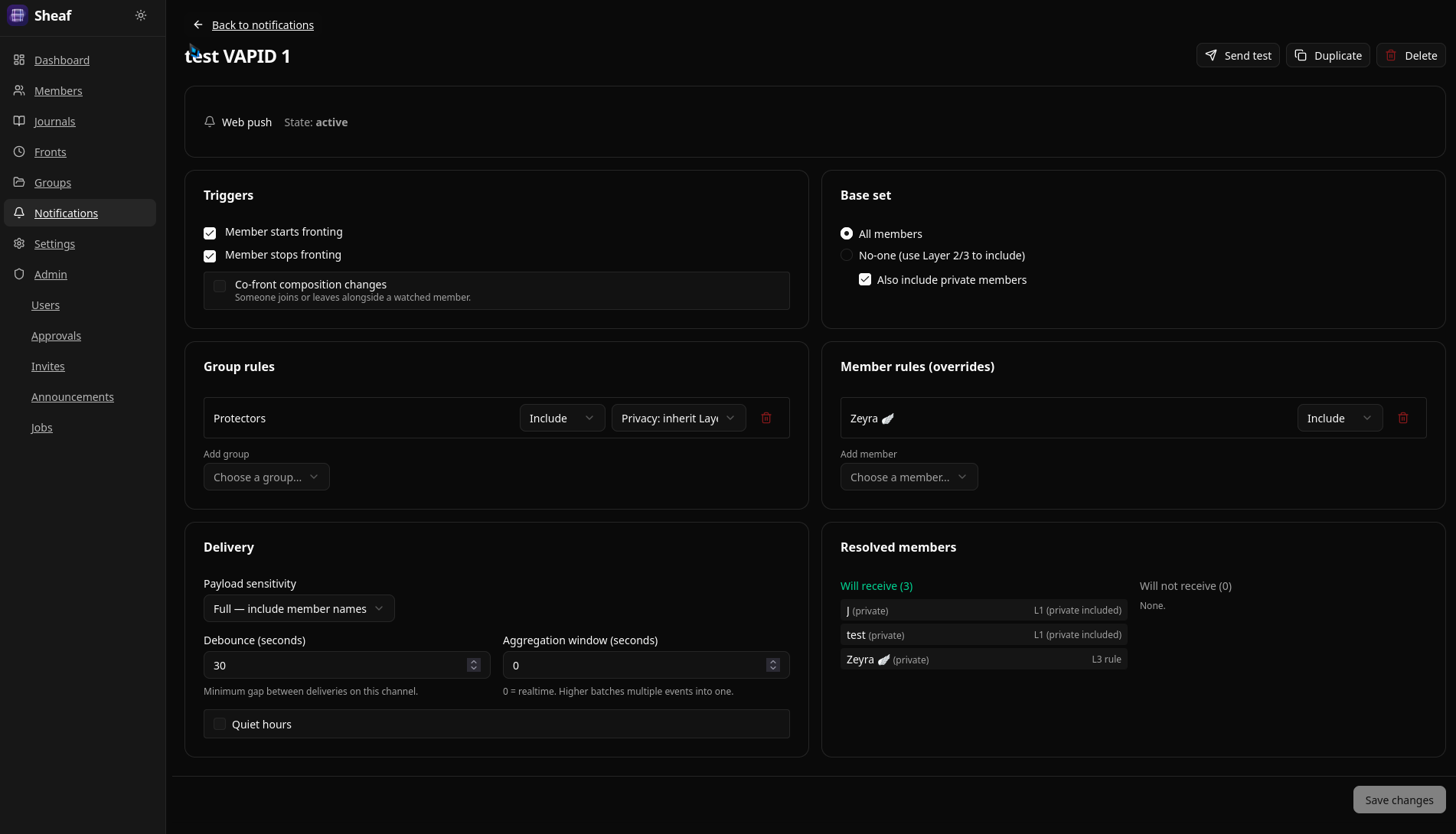Delete the Protectors group rule trash icon
Screen dimensions: 1456x834
(766, 418)
